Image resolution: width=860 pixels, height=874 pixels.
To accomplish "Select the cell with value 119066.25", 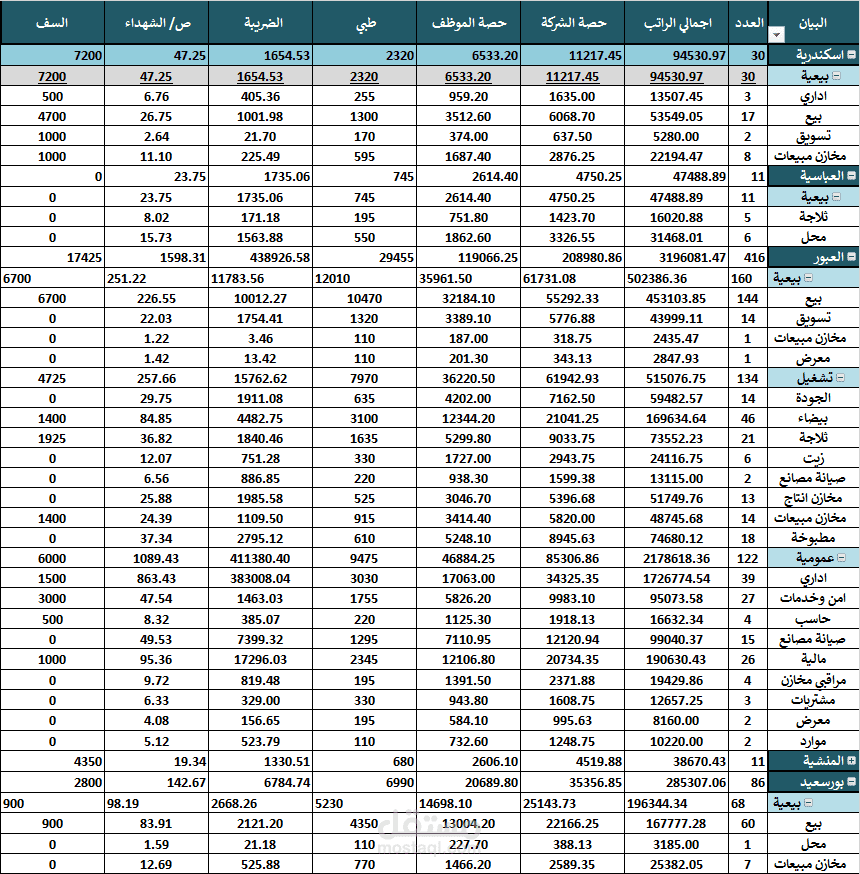I will [x=468, y=258].
